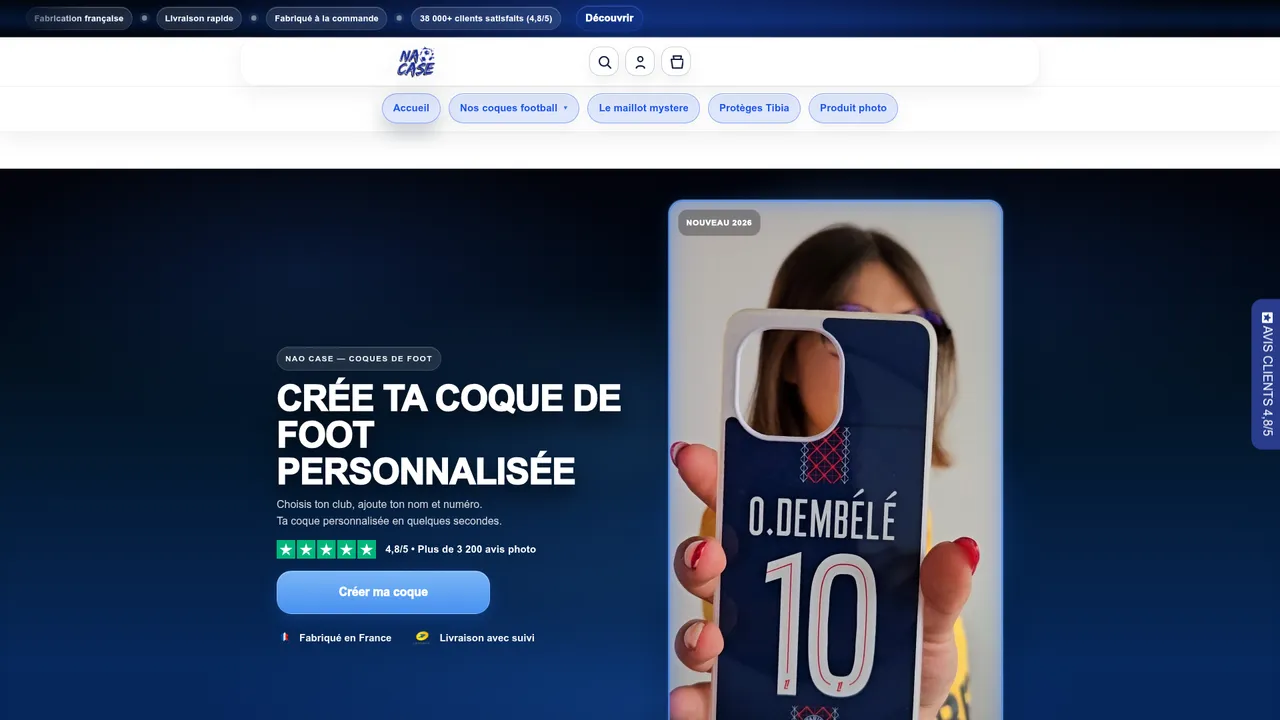Click the yellow delivery tracking icon

[422, 637]
